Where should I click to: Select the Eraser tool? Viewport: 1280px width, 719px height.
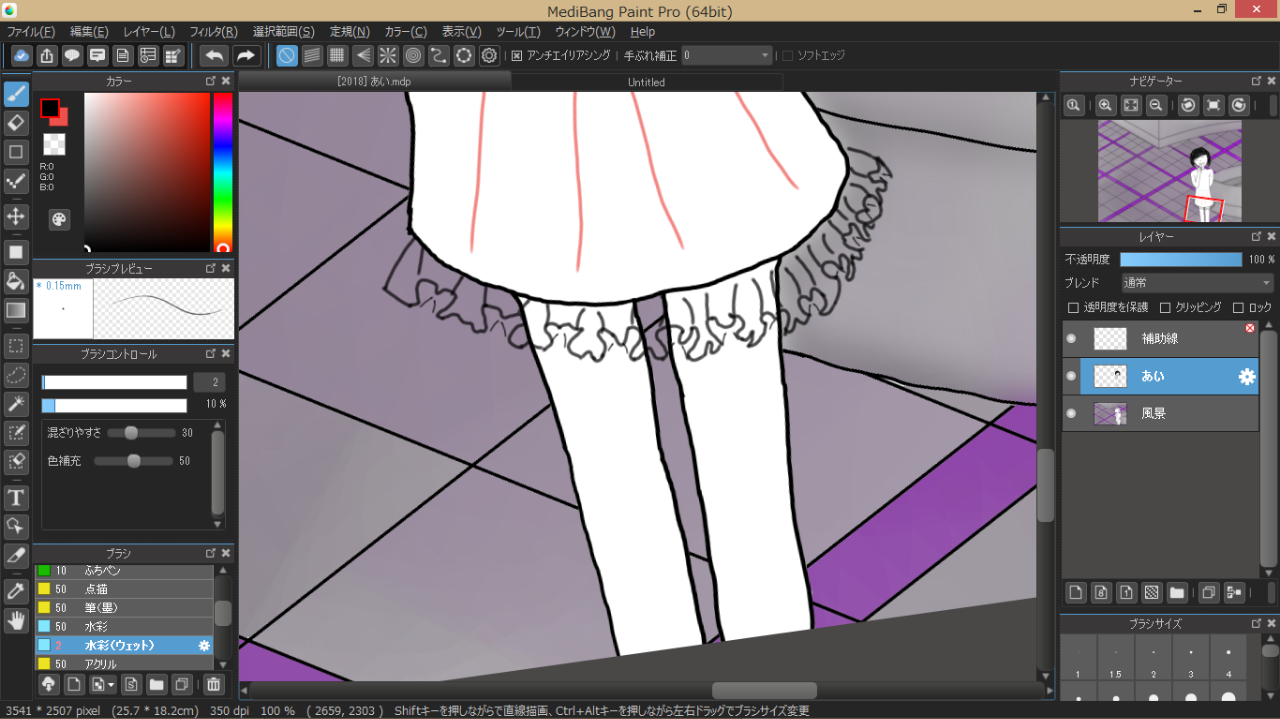click(16, 123)
